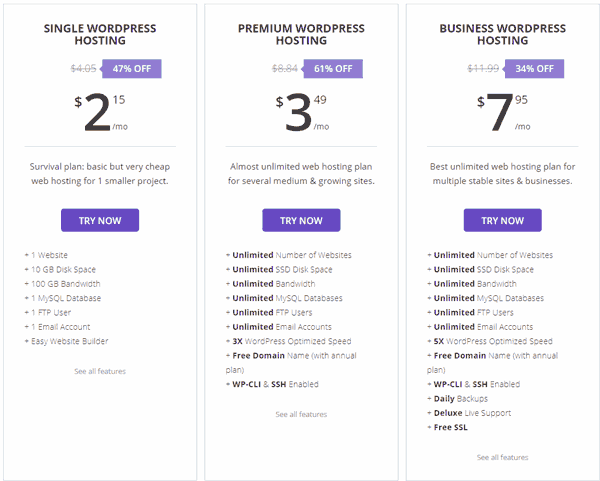This screenshot has width=600, height=481.
Task: Open See all features in Single plan
Action: click(x=100, y=371)
